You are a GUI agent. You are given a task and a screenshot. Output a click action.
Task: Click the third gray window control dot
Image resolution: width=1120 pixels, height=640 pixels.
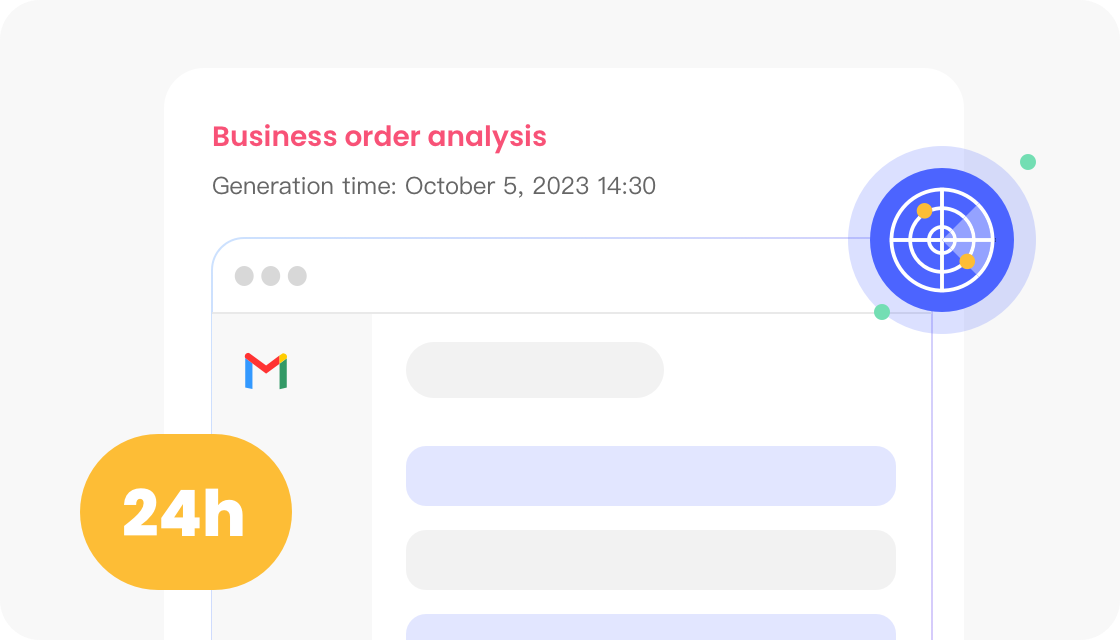click(x=297, y=276)
